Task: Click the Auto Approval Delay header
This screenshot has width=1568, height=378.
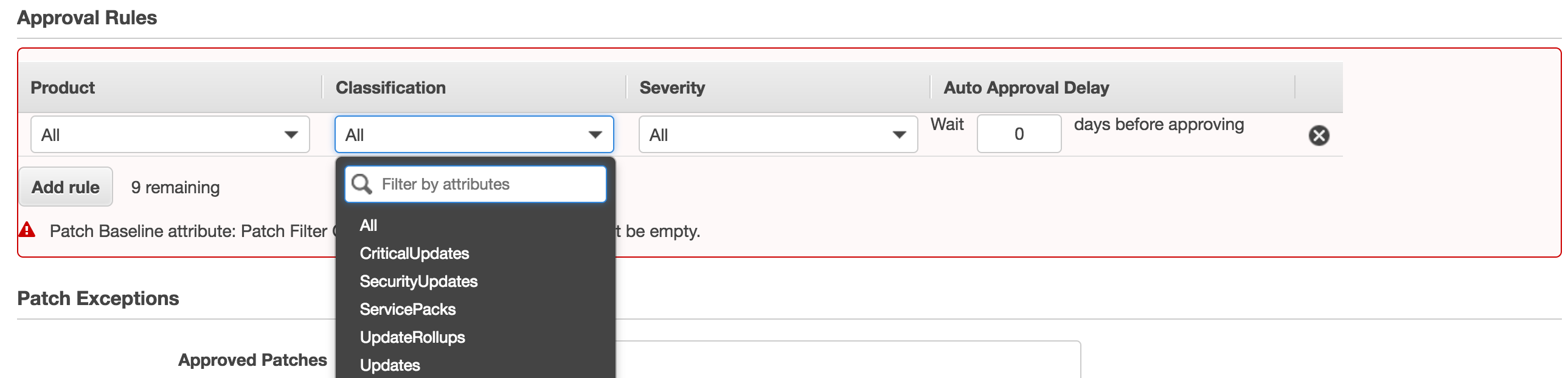Action: click(x=1025, y=88)
